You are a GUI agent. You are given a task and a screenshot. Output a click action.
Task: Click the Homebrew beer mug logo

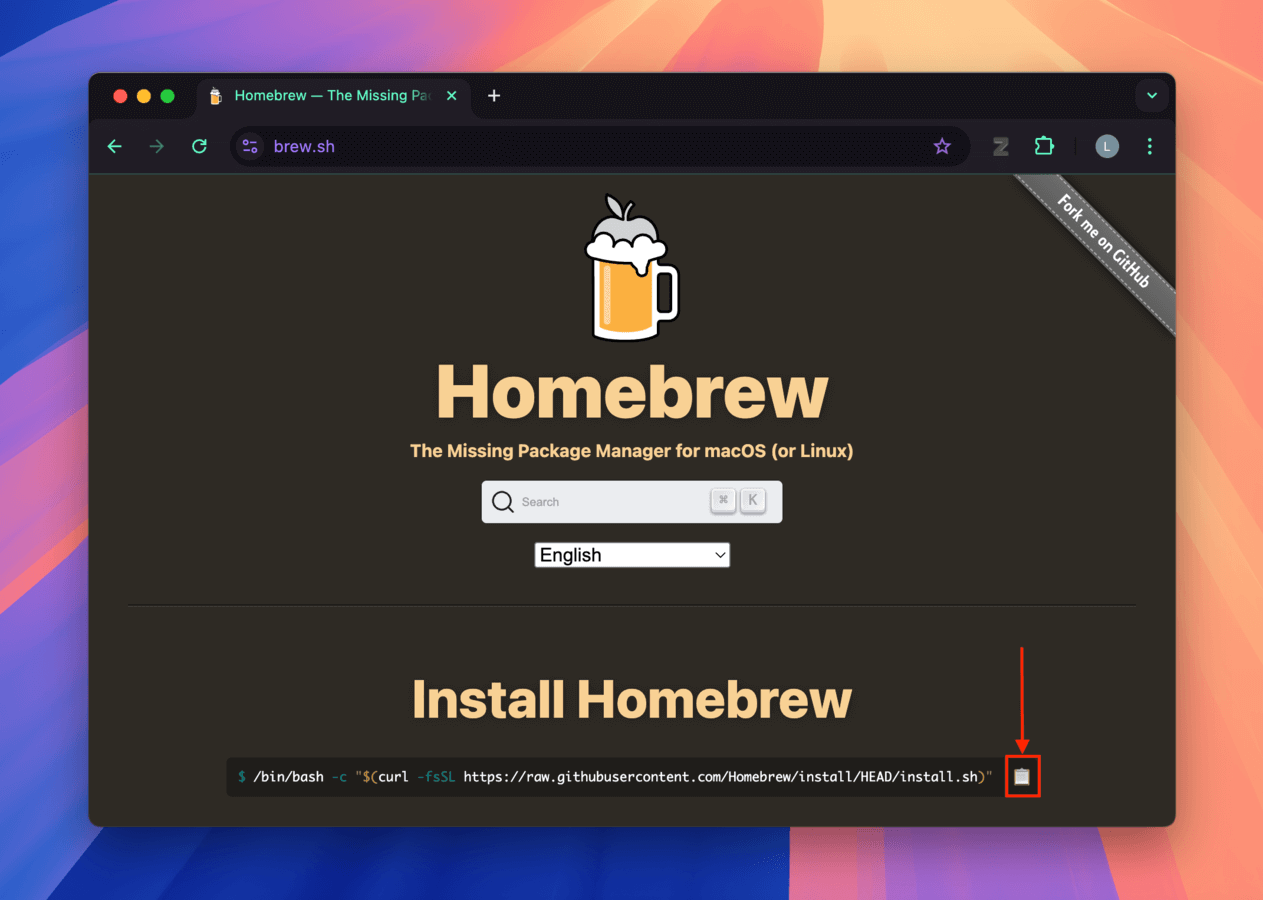click(632, 268)
